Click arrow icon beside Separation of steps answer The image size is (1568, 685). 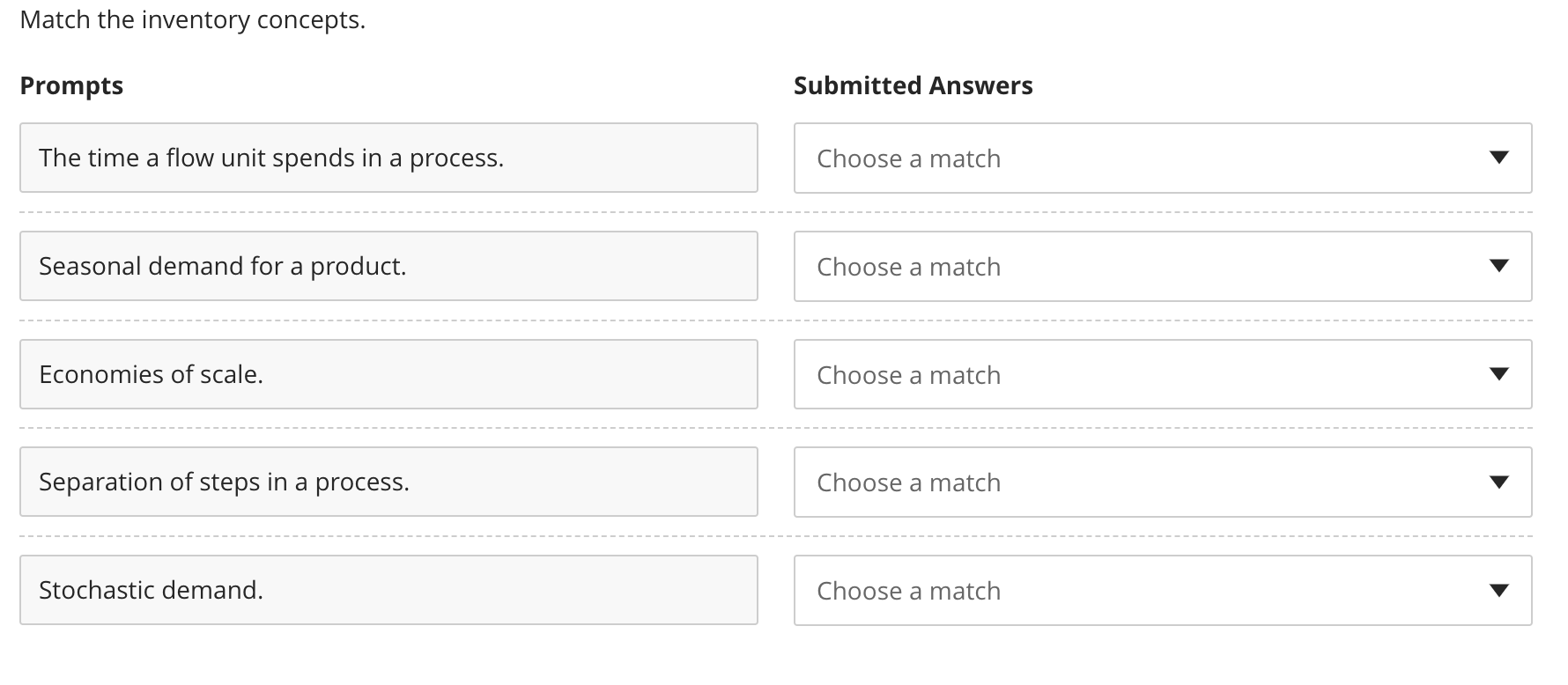pyautogui.click(x=1498, y=482)
